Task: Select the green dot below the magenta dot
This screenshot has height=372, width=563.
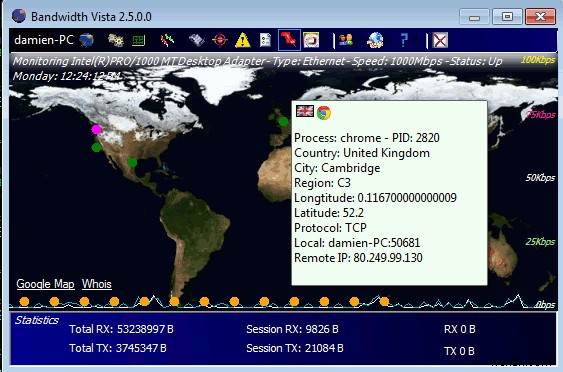Action: pyautogui.click(x=96, y=147)
